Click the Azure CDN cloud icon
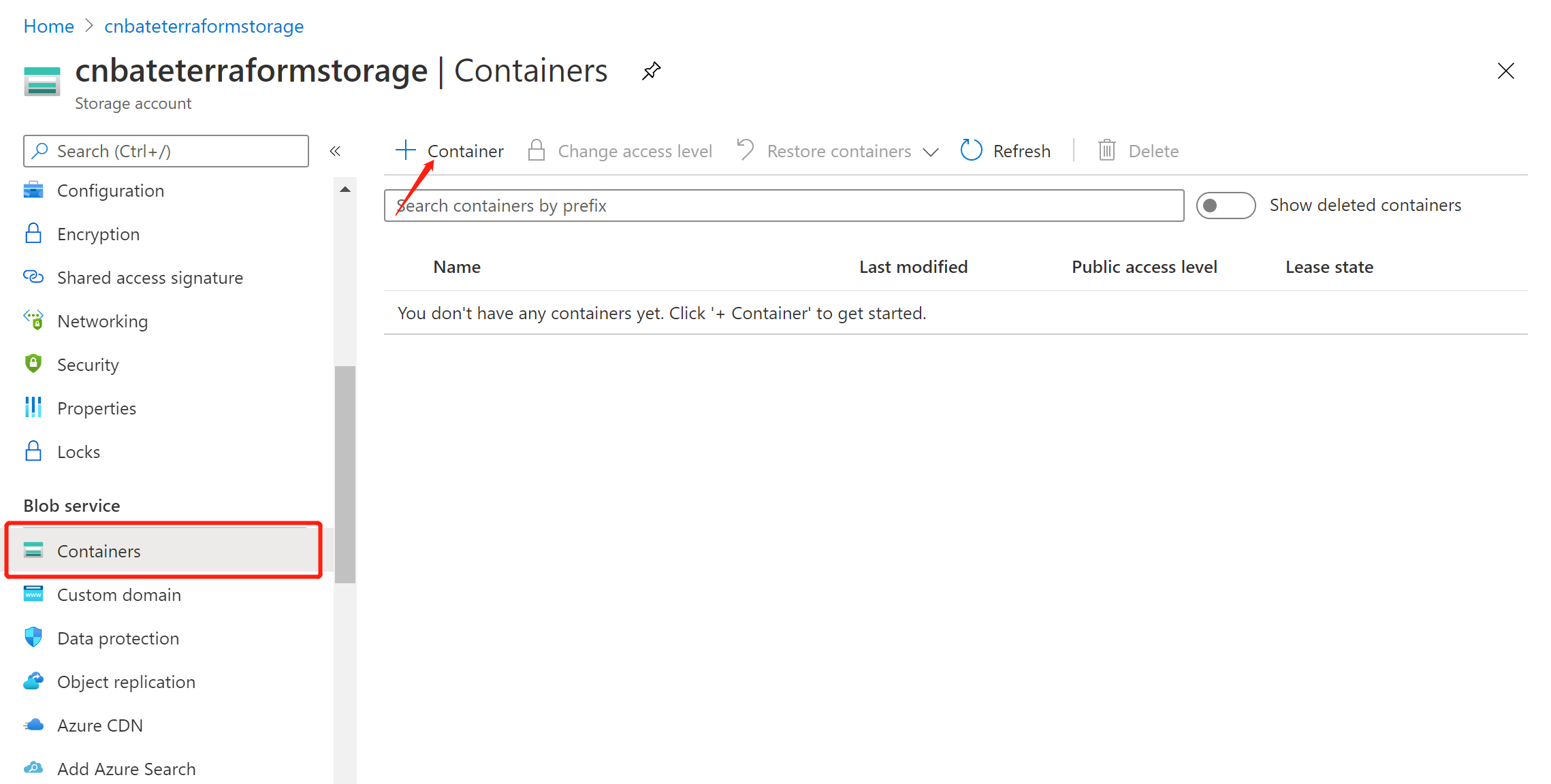Viewport: 1551px width, 784px height. [33, 725]
